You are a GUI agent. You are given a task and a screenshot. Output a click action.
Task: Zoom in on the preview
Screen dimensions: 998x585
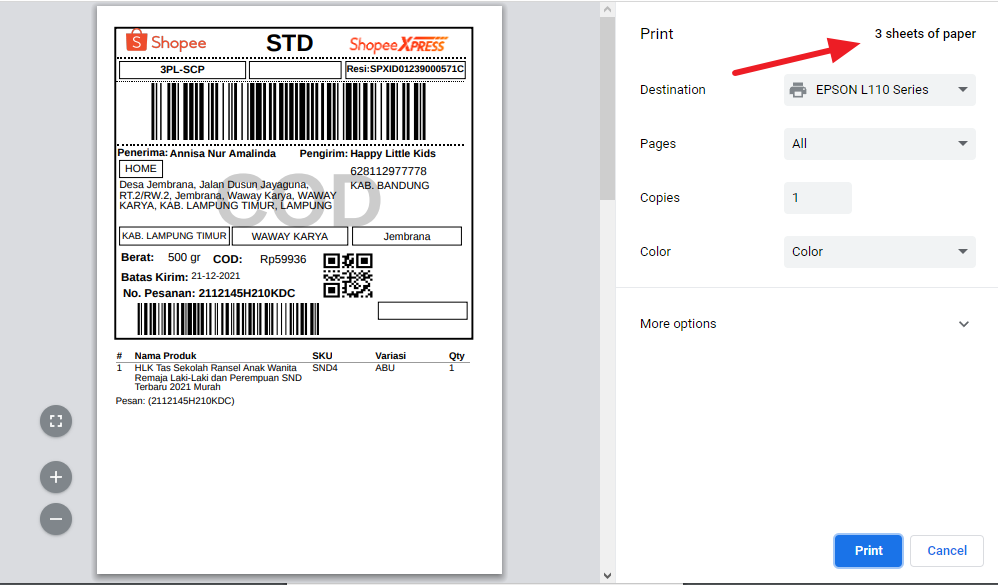tap(56, 477)
